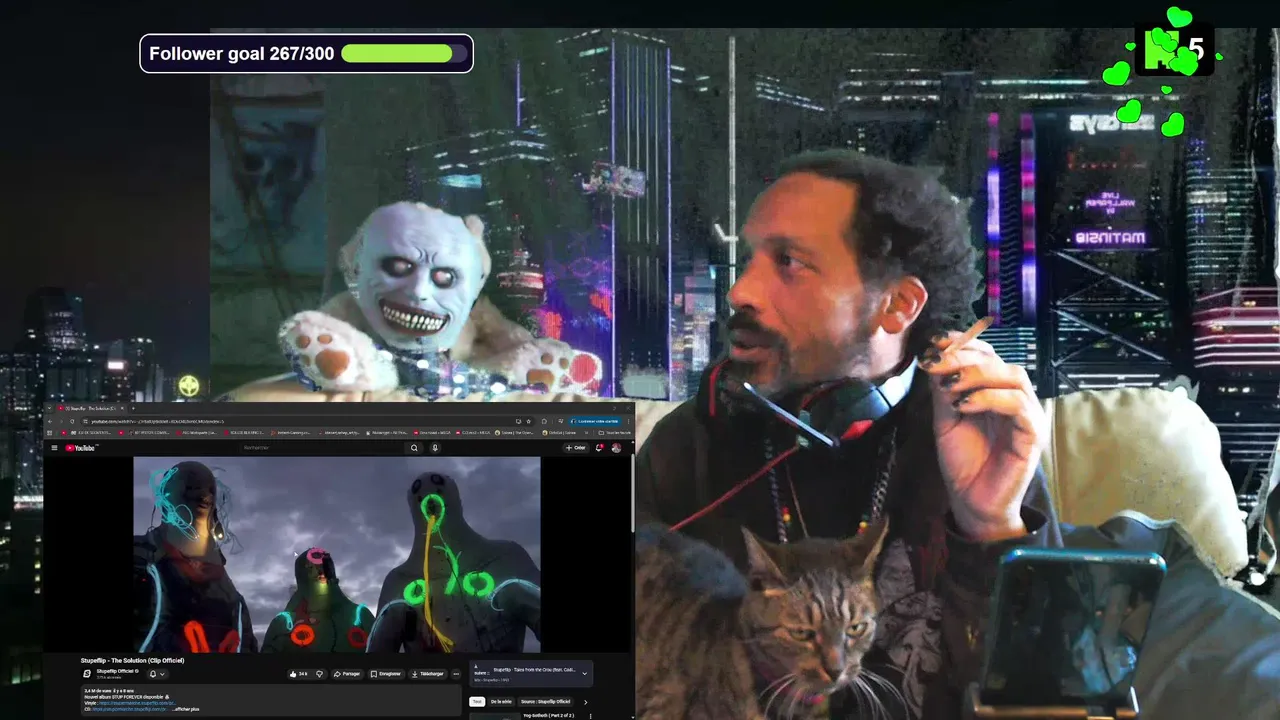Select Source : Stupeflip Officiel chip

545,702
